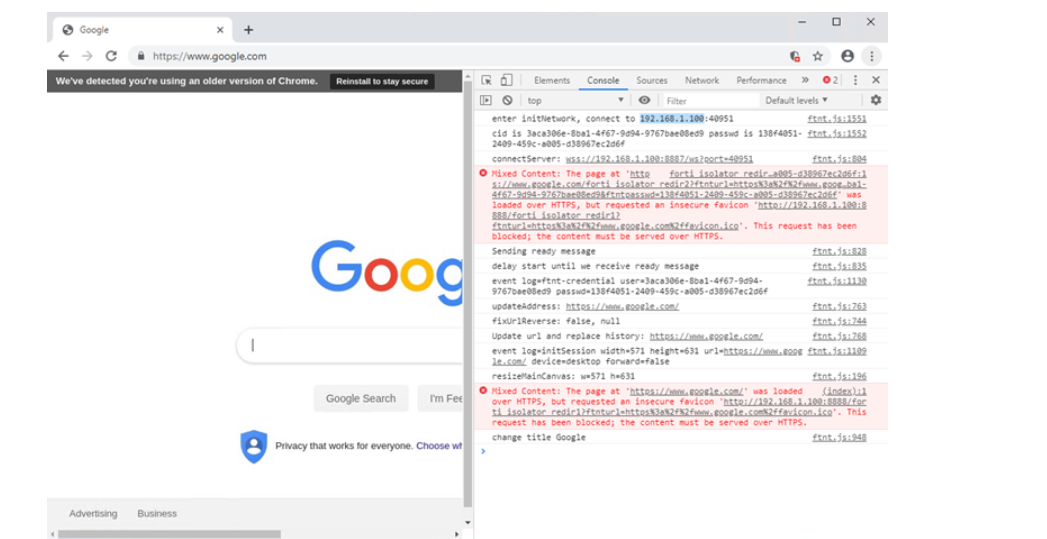Click the Google Search button
This screenshot has height=539, width=1047.
click(361, 399)
